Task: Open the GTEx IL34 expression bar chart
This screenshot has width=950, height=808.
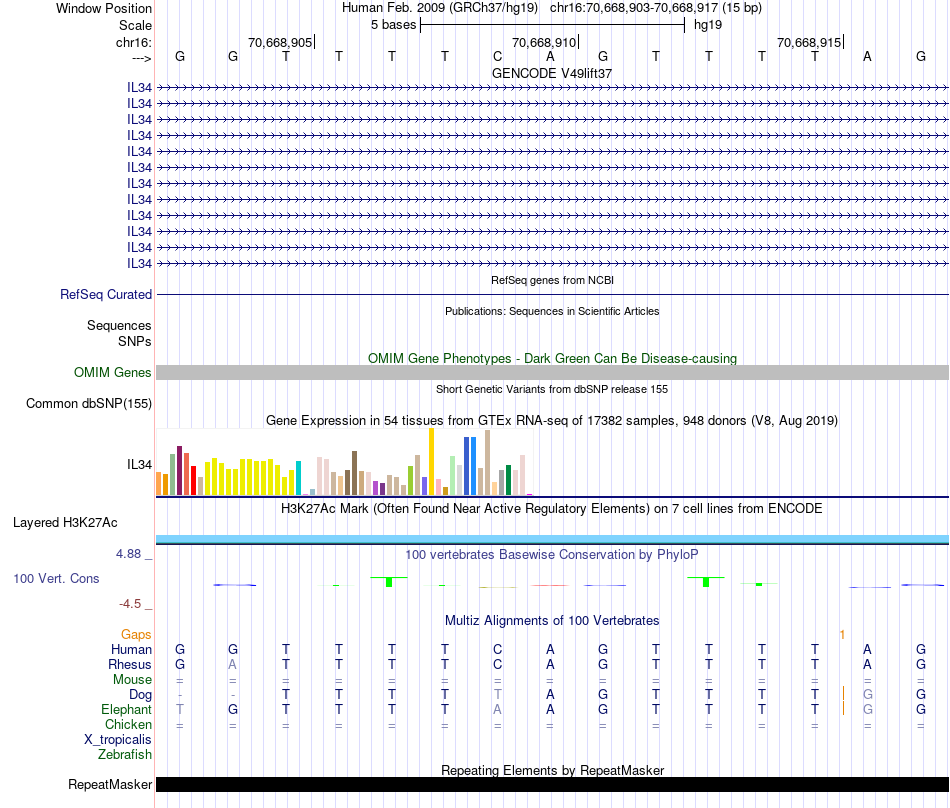Action: (344, 462)
